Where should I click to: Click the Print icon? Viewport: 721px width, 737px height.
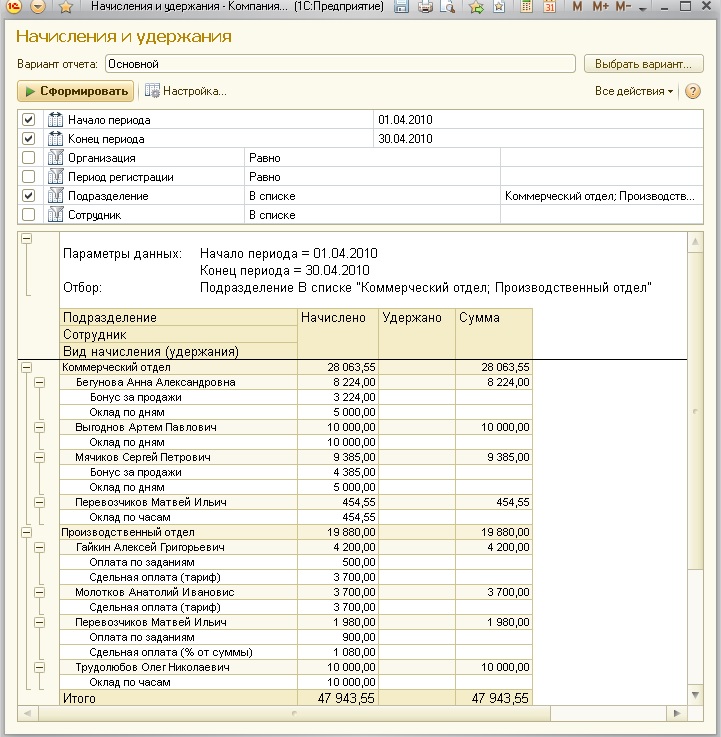click(x=425, y=8)
